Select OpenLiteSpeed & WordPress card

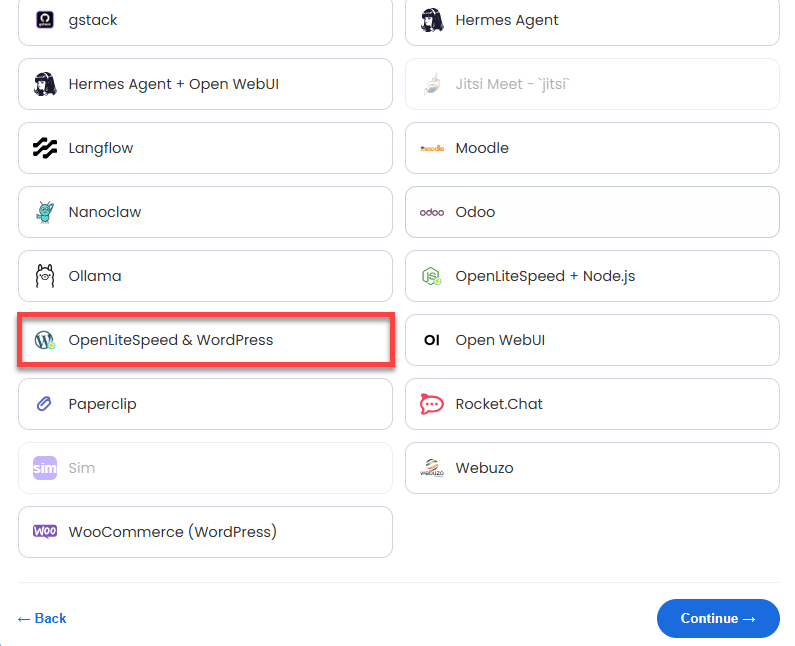click(x=205, y=340)
